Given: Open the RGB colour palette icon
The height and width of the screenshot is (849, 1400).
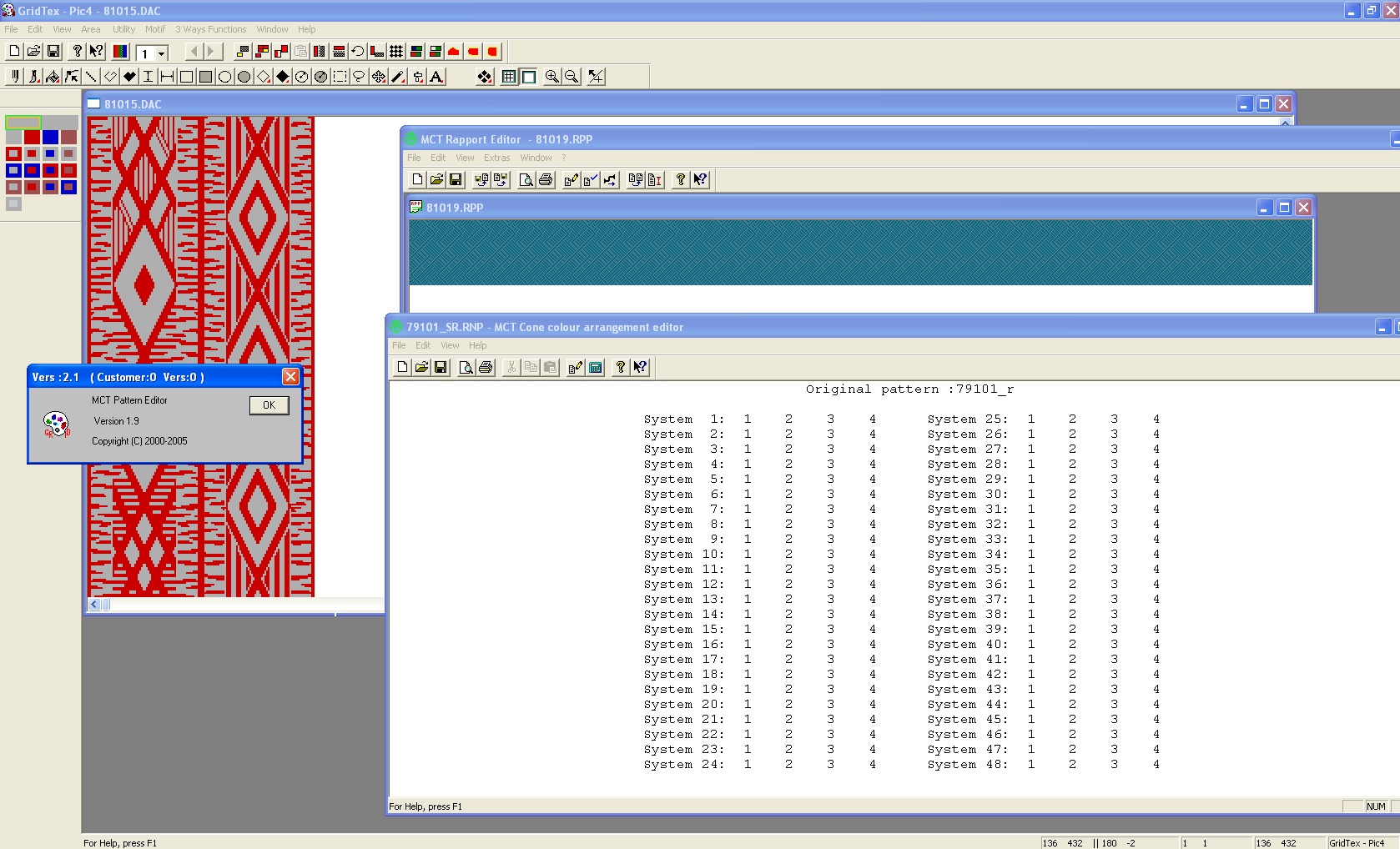Looking at the screenshot, I should tap(120, 52).
